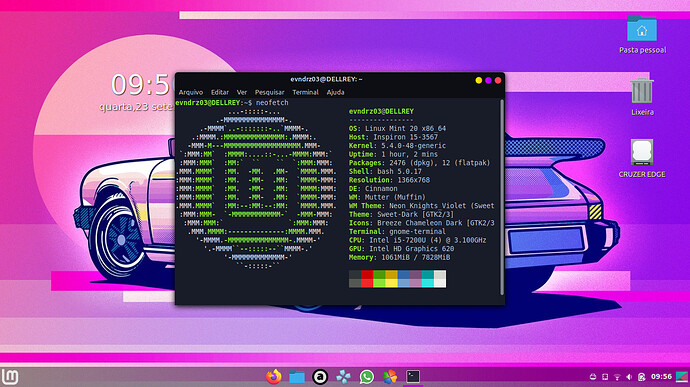Launch the colorful clover app icon
690x387 pixels.
click(389, 377)
